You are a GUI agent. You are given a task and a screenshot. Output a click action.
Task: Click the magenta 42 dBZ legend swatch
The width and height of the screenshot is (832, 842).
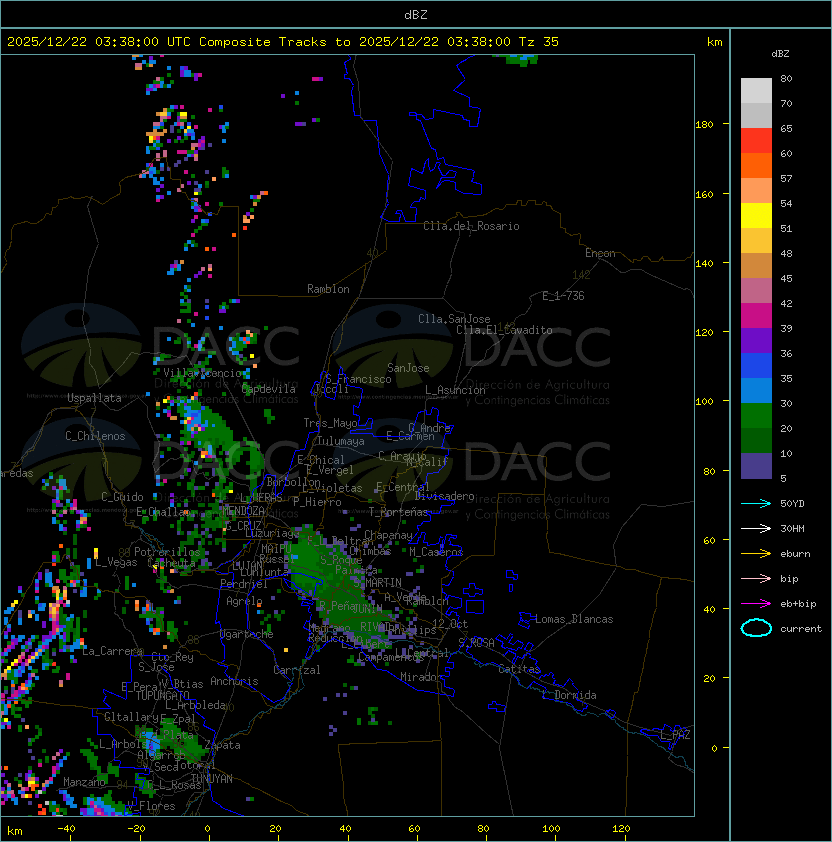pos(756,315)
